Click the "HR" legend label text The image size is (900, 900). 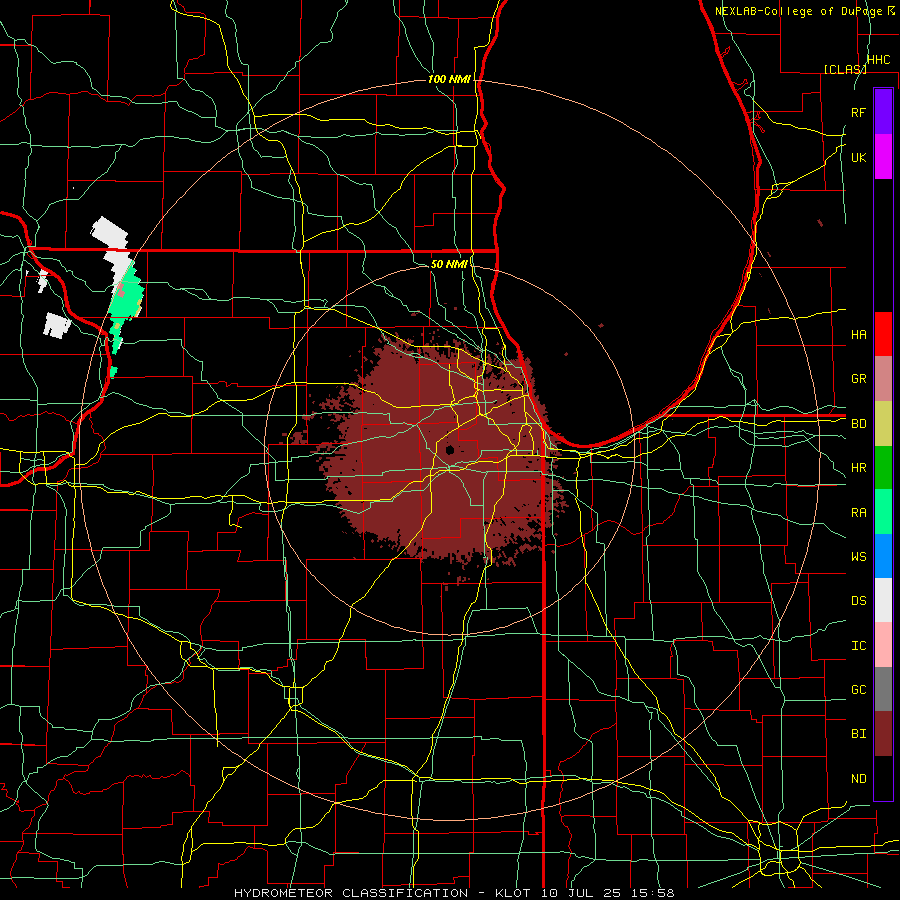(858, 468)
